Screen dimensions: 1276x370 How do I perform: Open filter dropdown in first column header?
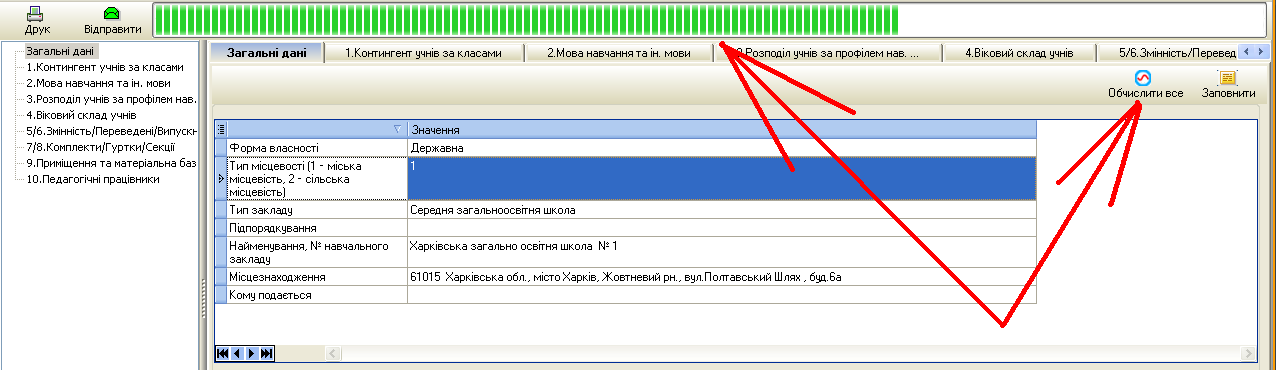click(x=397, y=129)
